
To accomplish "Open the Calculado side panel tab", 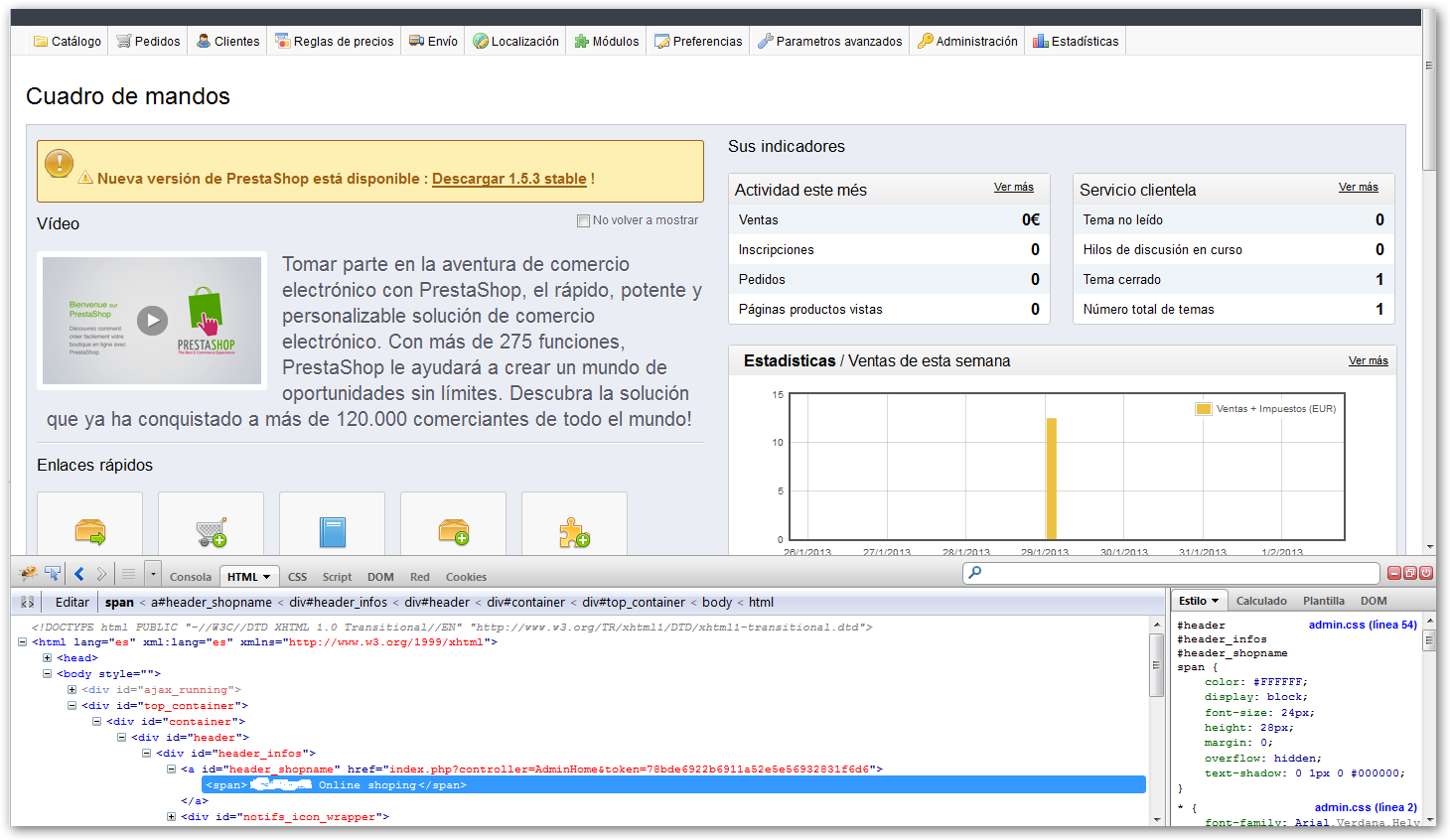I will point(1261,601).
